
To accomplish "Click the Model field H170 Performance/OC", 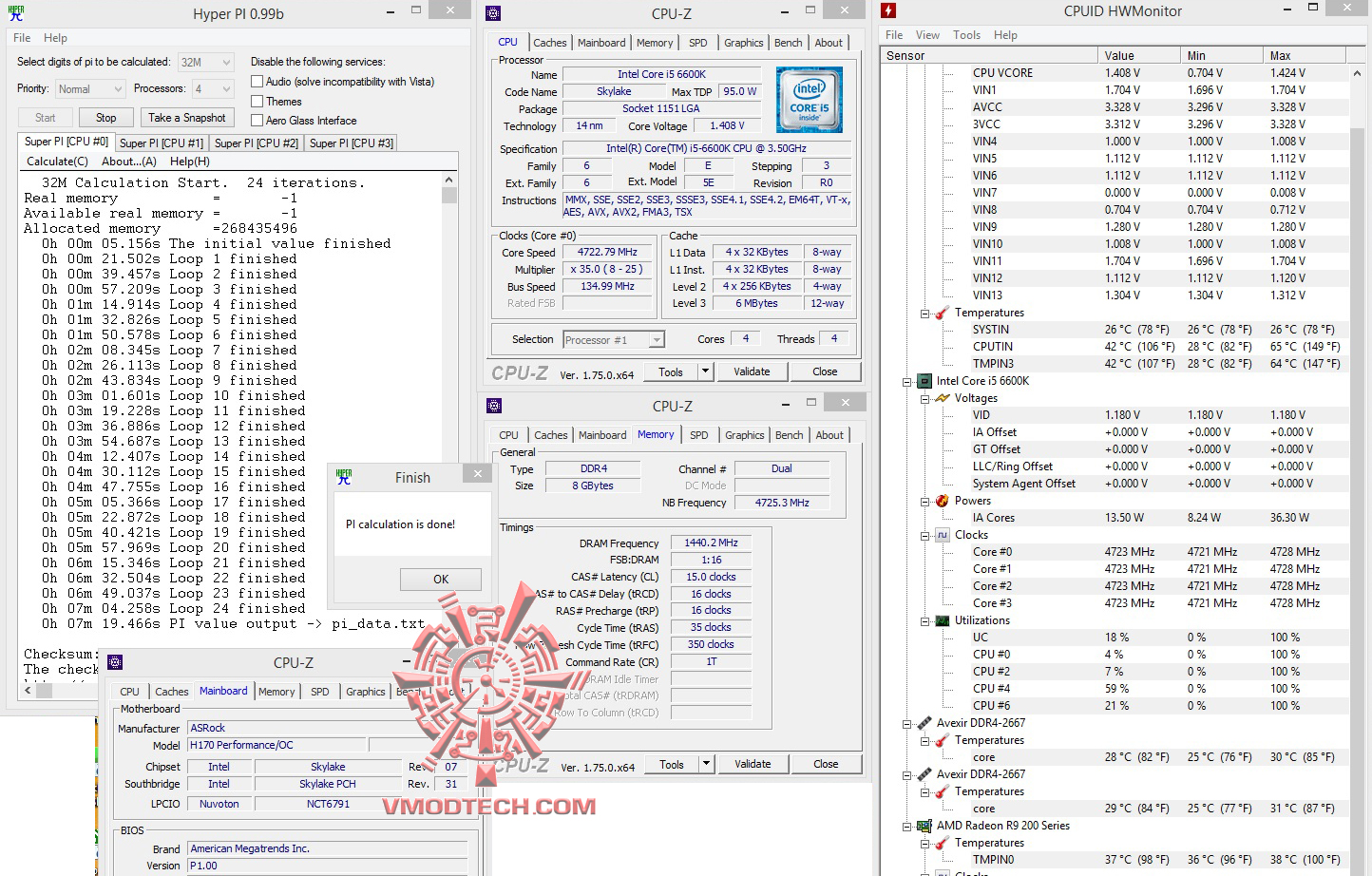I will click(277, 746).
